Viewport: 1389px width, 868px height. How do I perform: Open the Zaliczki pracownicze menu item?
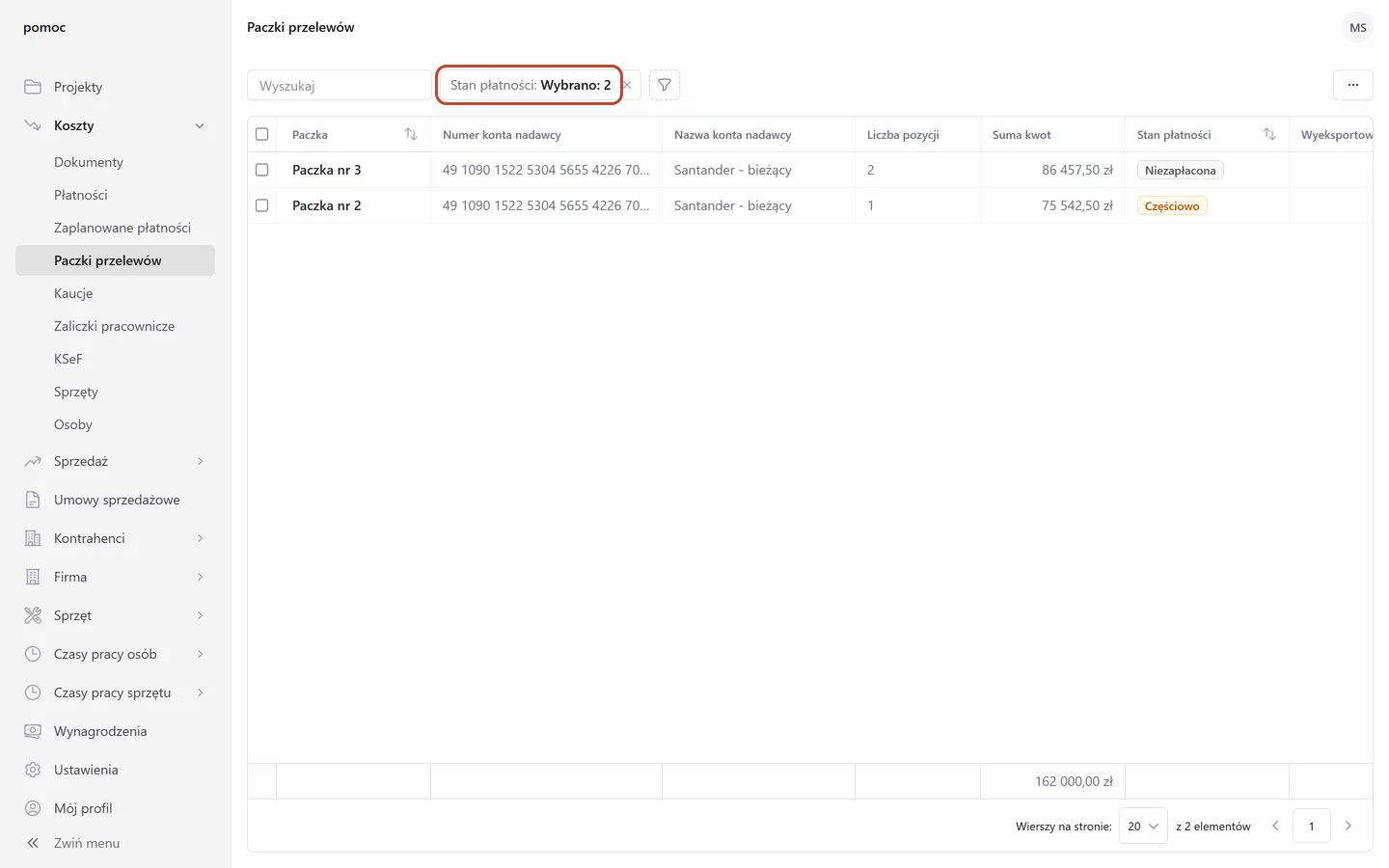point(115,326)
